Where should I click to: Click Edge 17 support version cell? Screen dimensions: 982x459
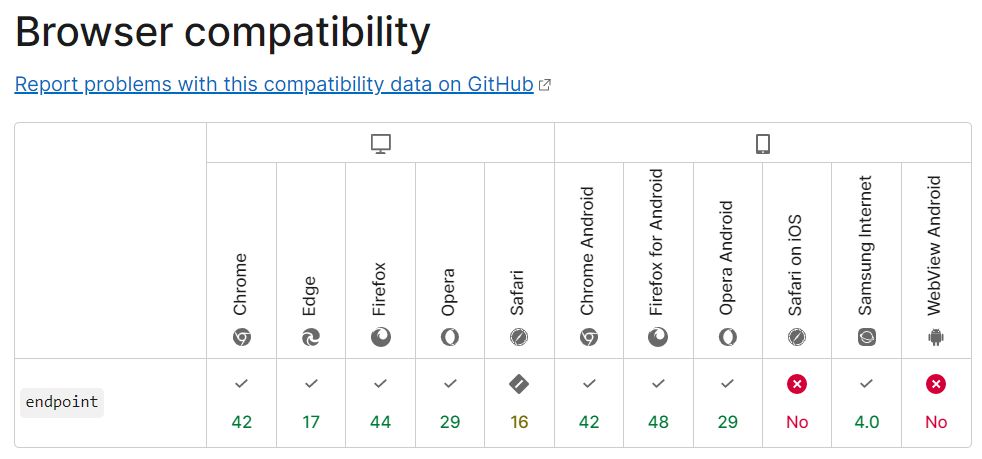[x=311, y=402]
